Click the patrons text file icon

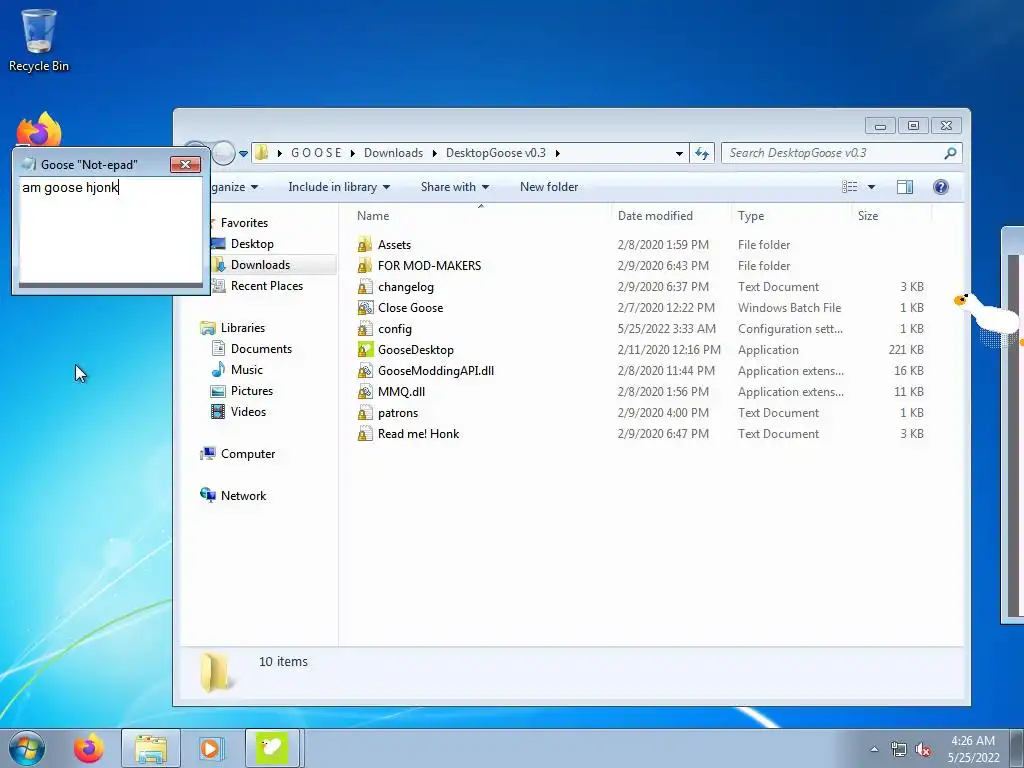click(365, 413)
